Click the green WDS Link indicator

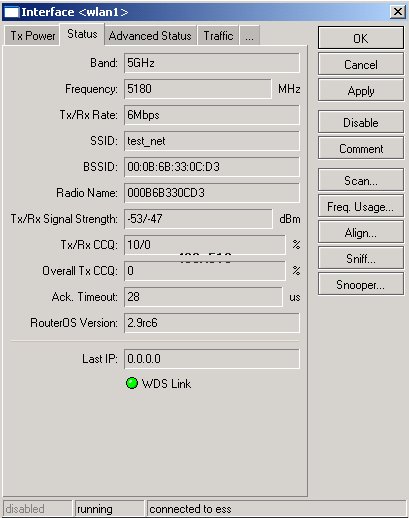coord(132,383)
